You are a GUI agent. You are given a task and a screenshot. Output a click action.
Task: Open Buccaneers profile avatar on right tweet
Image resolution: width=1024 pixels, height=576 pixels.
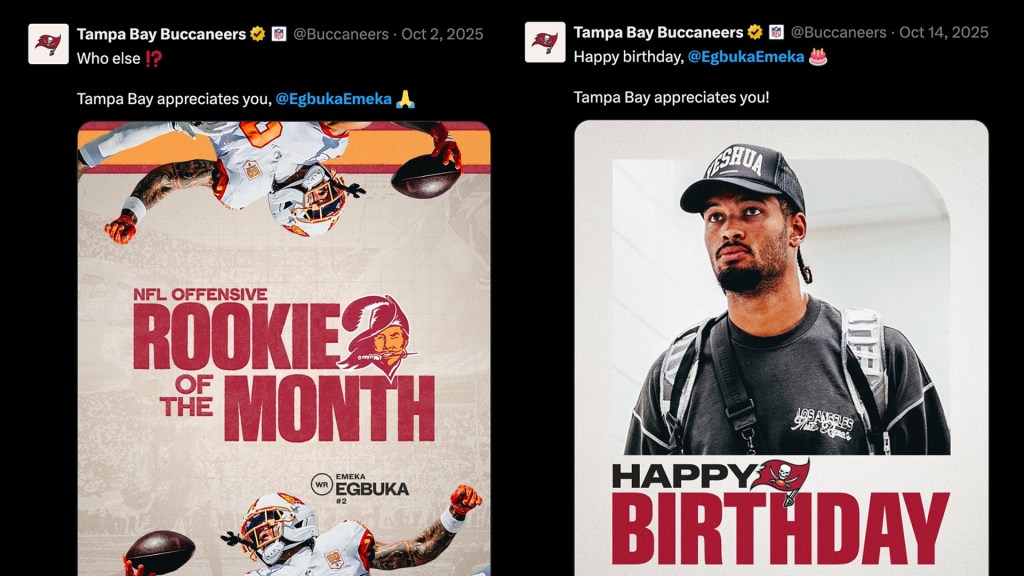pyautogui.click(x=545, y=42)
